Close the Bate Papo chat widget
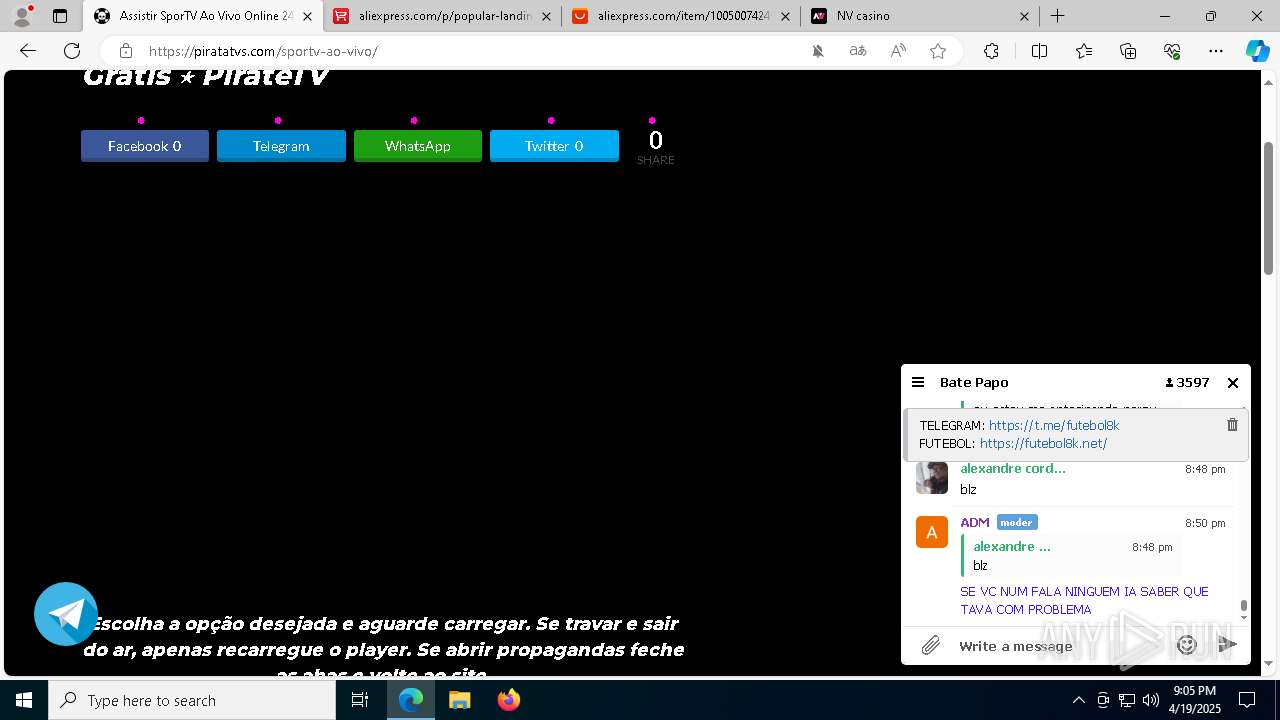Image resolution: width=1280 pixels, height=720 pixels. point(1233,382)
